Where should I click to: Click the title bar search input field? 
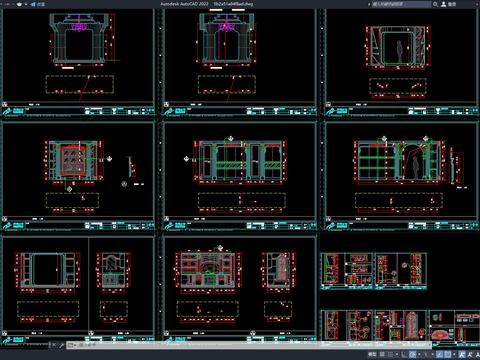coord(401,4)
